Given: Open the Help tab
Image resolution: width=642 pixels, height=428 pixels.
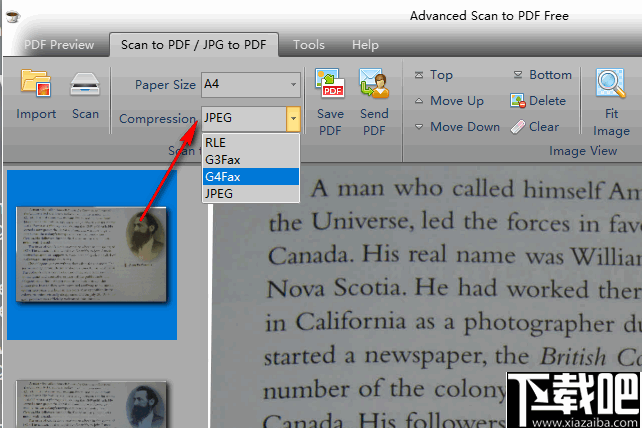Looking at the screenshot, I should pyautogui.click(x=365, y=45).
